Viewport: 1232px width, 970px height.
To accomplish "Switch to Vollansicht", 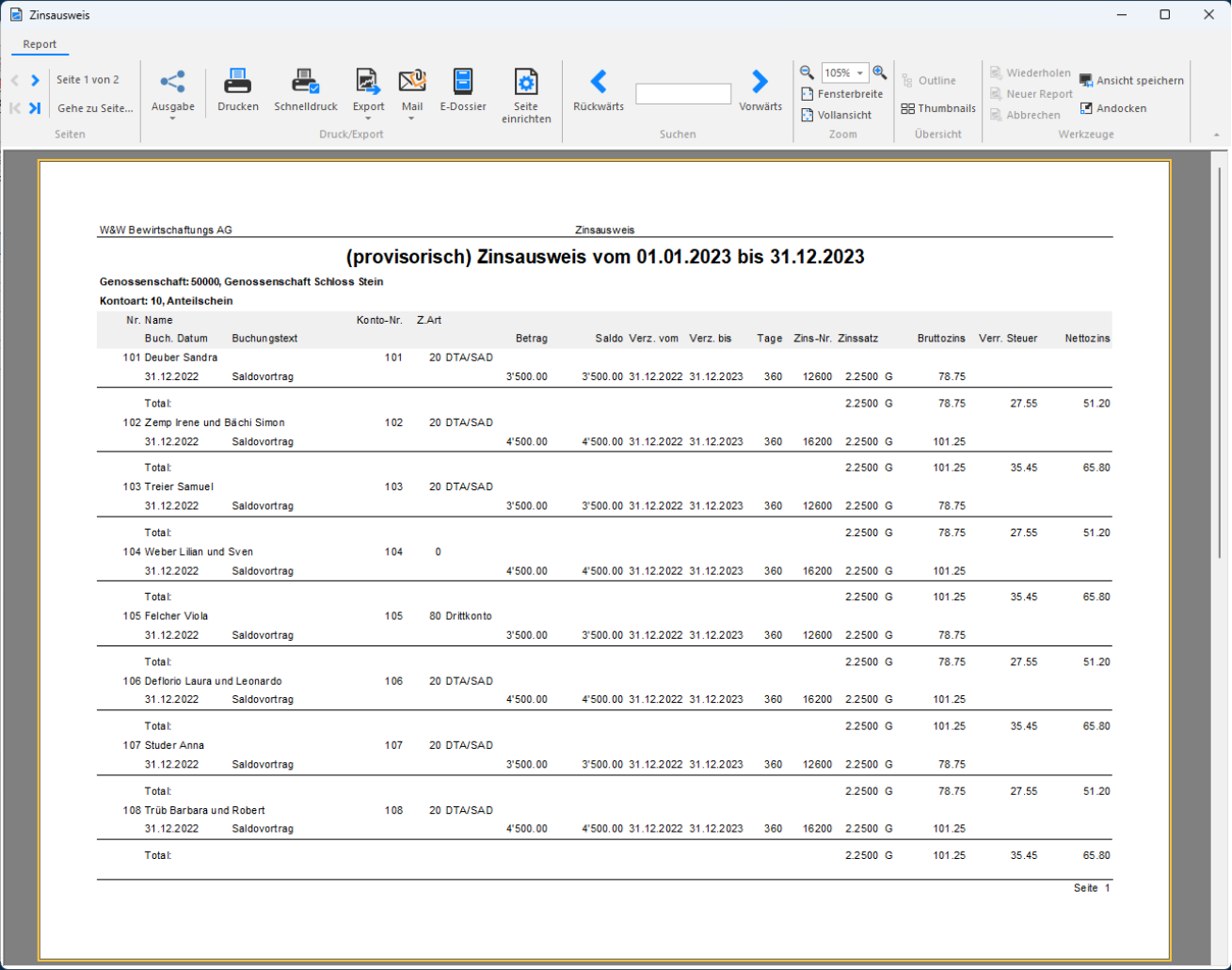I will [x=837, y=115].
